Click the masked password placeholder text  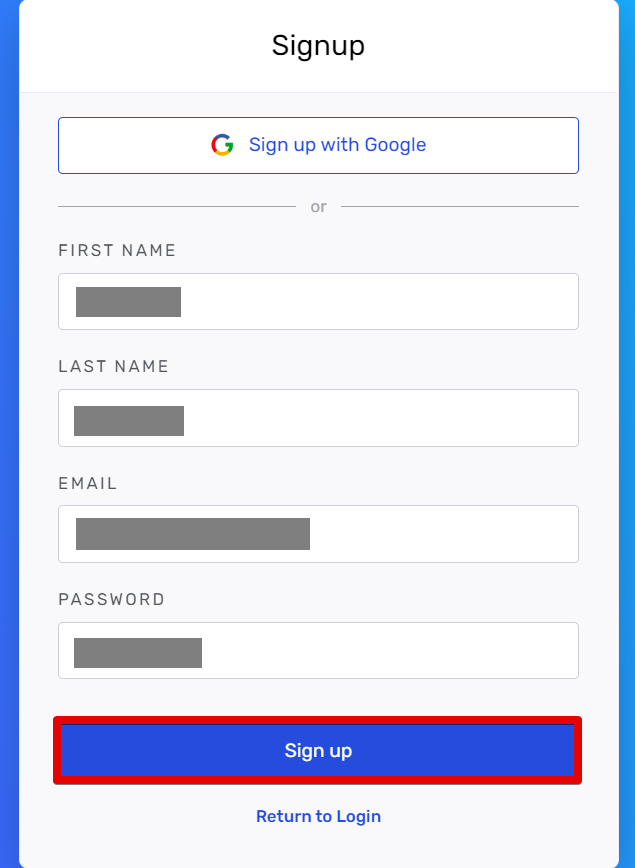pos(137,650)
